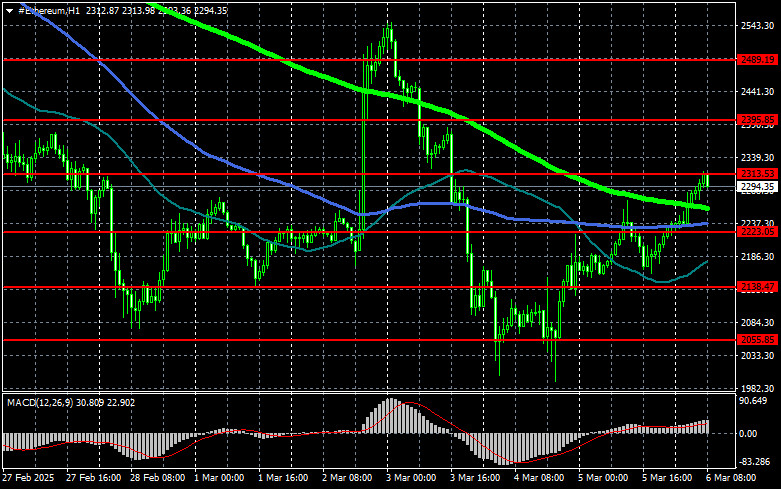Screen dimensions: 781x489
Task: Select the MACD(12,26,9) indicator label
Action: click(40, 402)
